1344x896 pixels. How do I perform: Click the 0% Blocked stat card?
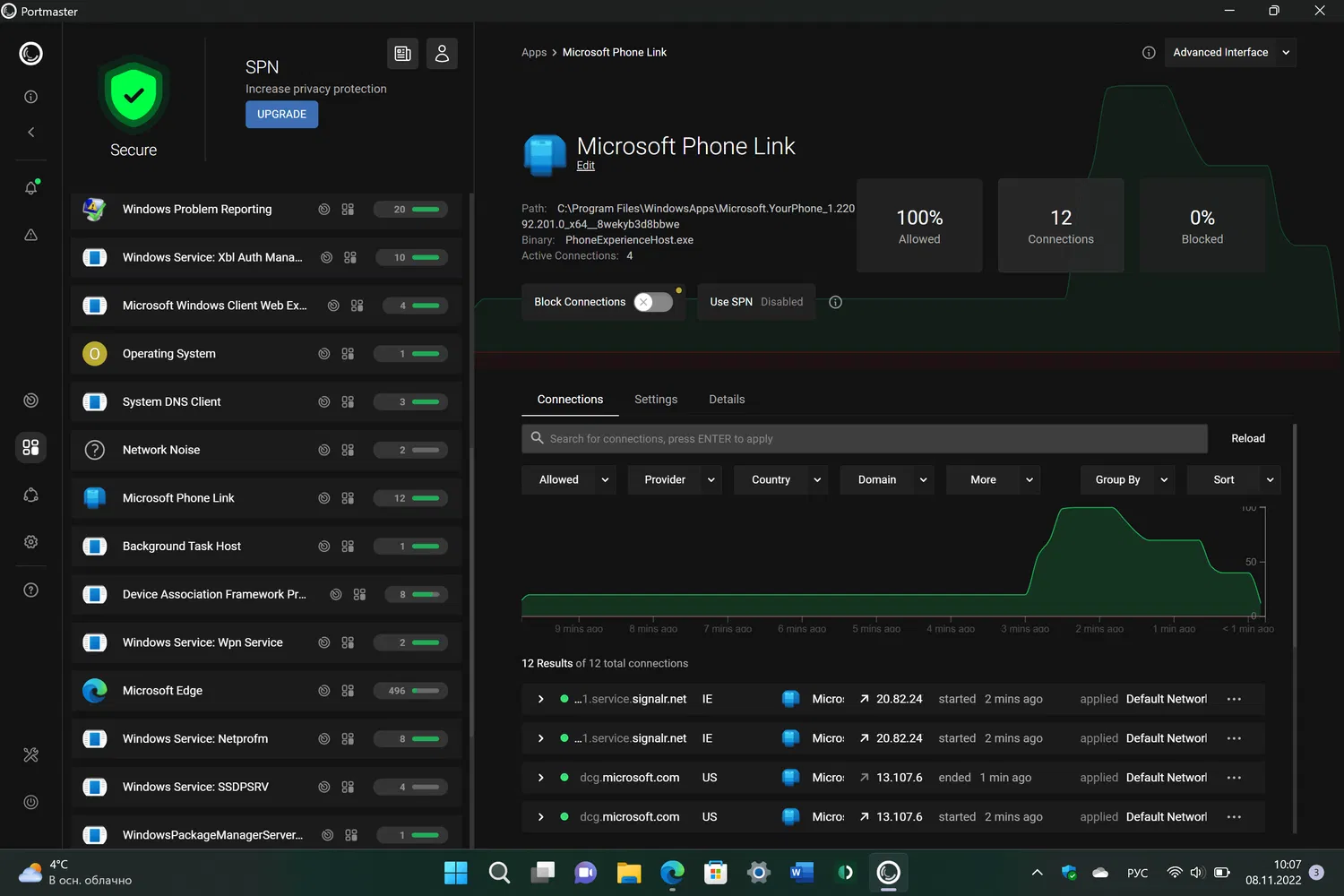point(1202,225)
